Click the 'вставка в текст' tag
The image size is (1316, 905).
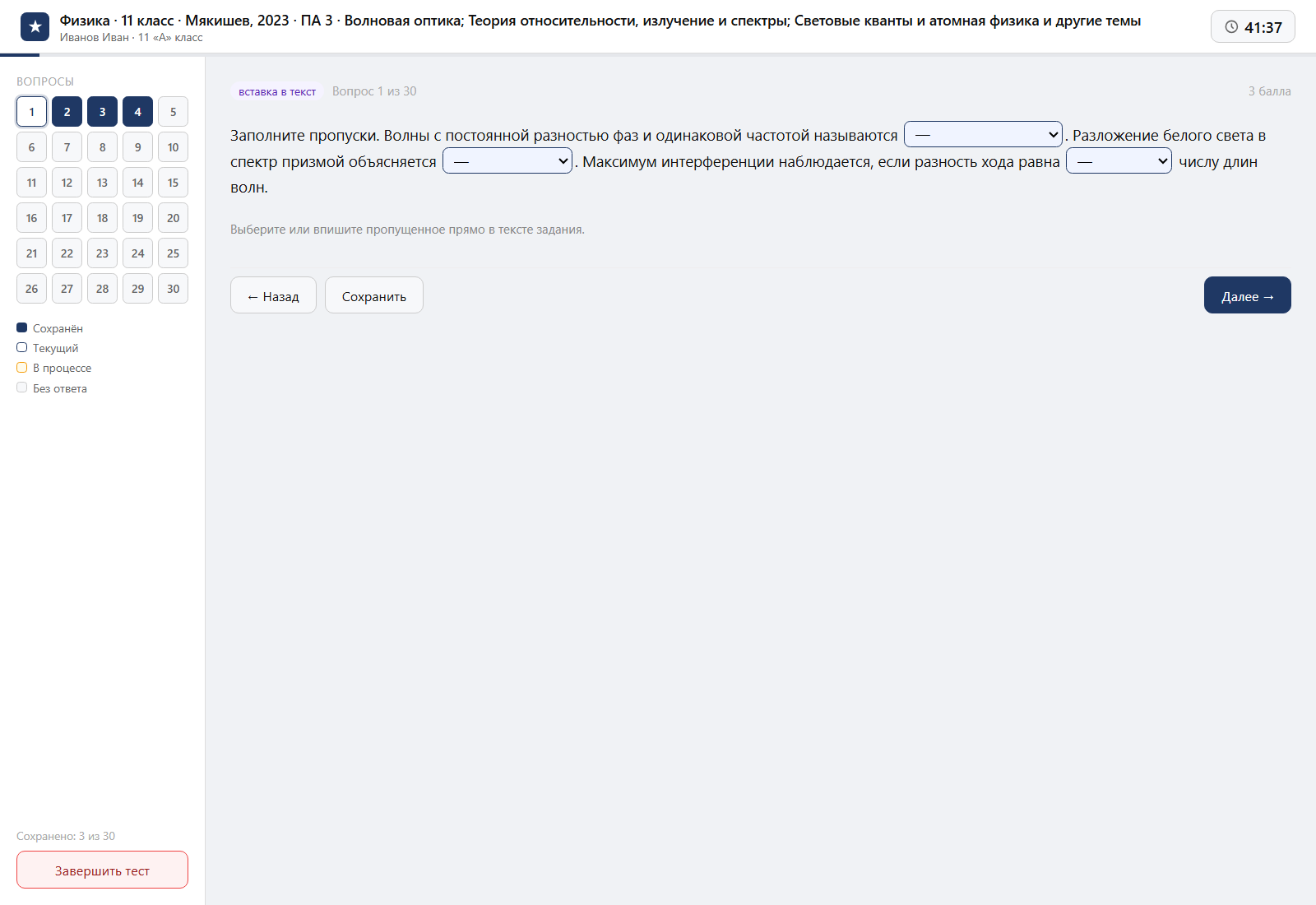point(277,91)
